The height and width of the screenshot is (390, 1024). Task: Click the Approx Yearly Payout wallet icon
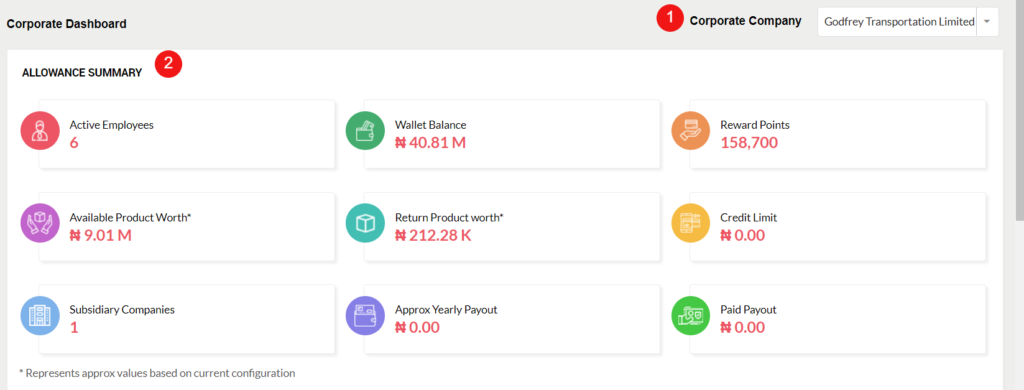click(365, 316)
